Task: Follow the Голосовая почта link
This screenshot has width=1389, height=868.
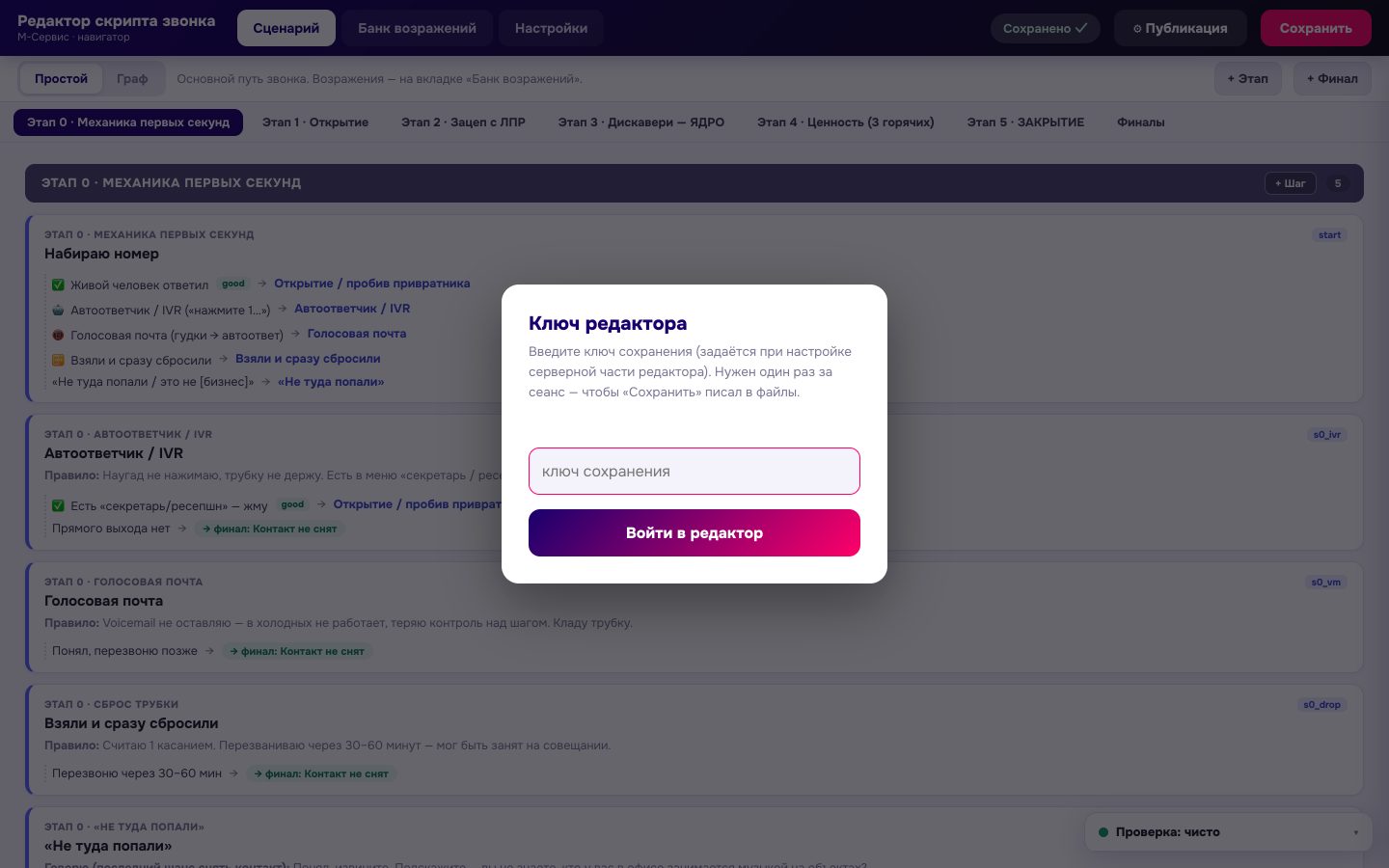Action: tap(357, 334)
